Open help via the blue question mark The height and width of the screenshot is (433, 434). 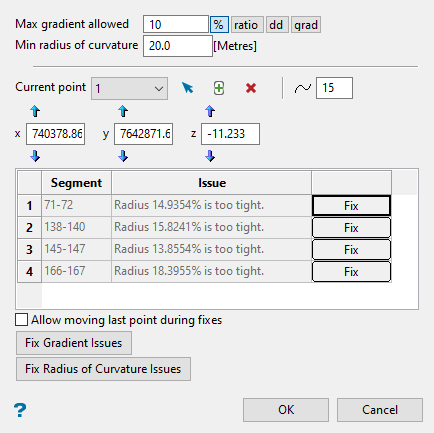tap(20, 410)
